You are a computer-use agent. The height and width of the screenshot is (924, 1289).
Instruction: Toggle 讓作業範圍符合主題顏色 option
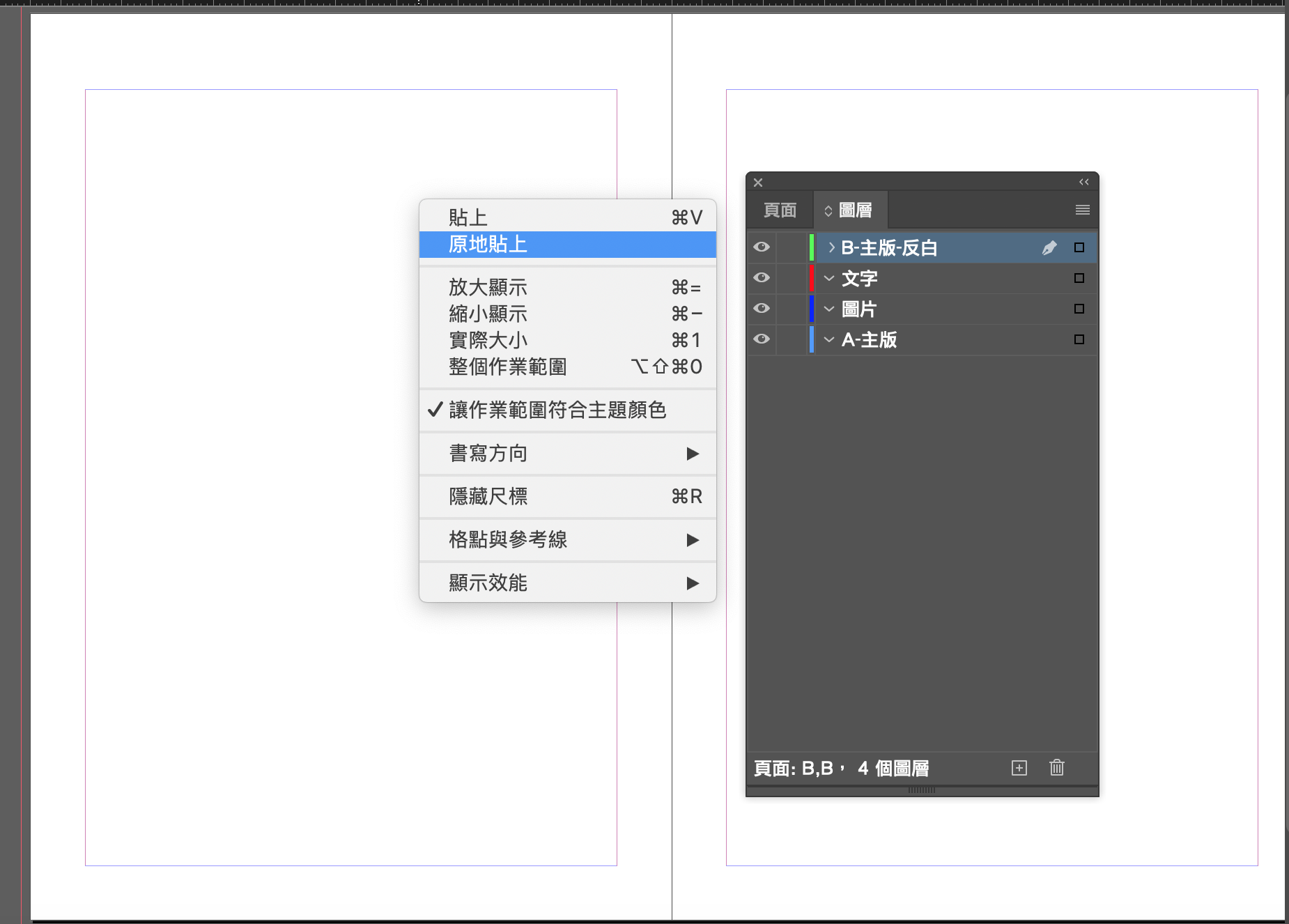coord(557,410)
